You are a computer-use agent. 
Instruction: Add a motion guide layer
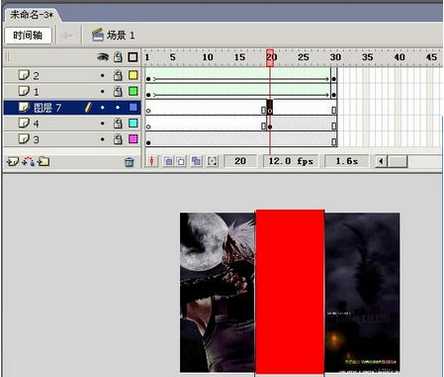28,162
